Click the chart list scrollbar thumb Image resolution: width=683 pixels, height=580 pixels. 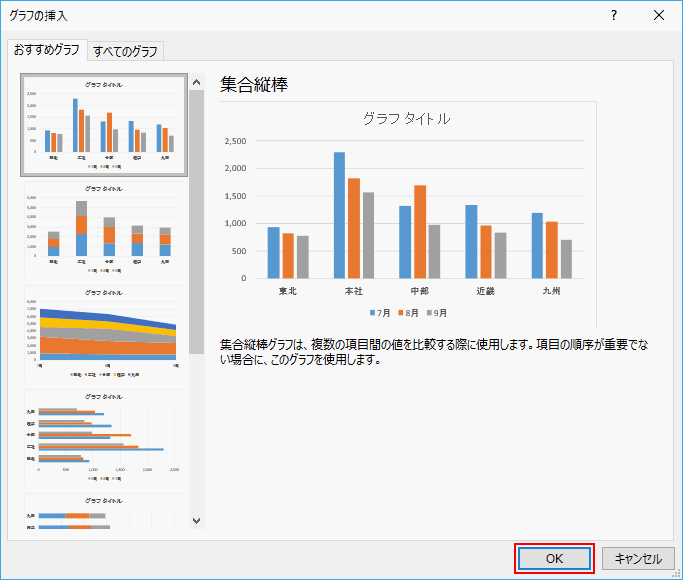coord(196,222)
